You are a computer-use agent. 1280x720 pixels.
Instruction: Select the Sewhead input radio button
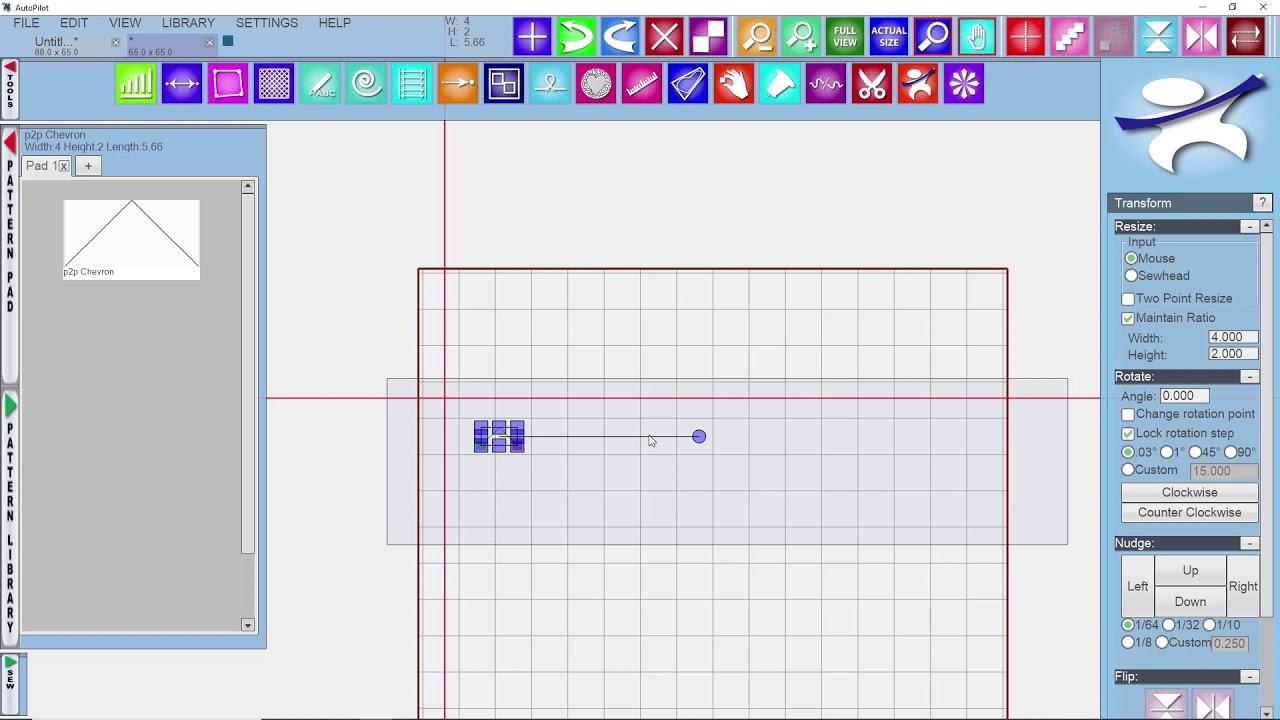(x=1131, y=276)
